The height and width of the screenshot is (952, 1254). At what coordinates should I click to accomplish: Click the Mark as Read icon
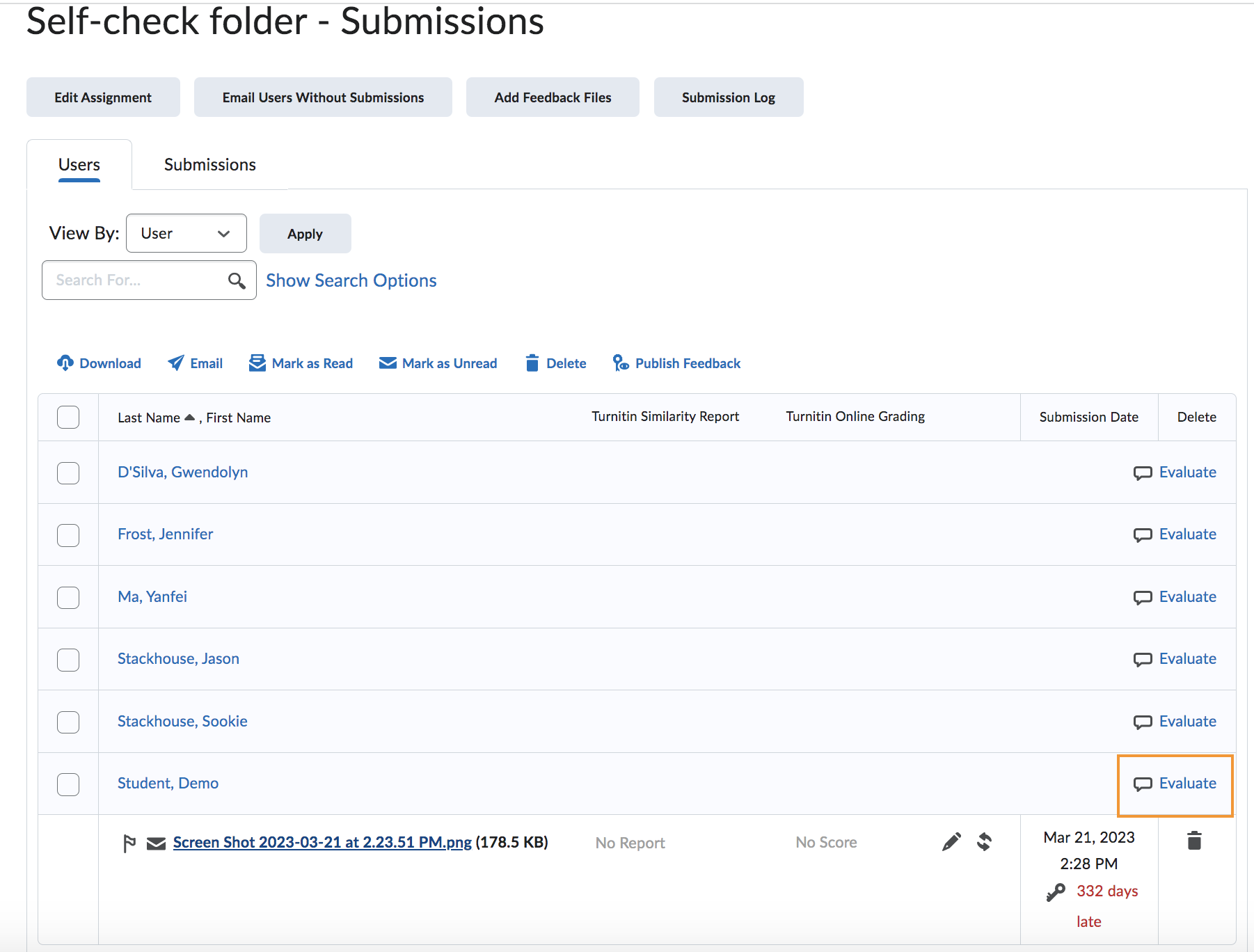click(257, 363)
